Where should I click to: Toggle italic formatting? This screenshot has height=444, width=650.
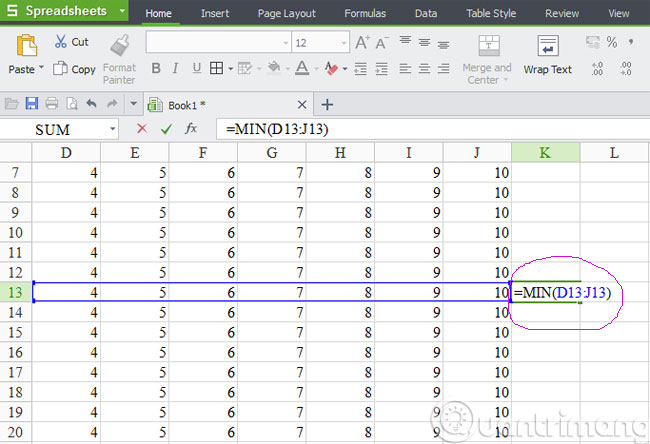tap(175, 68)
